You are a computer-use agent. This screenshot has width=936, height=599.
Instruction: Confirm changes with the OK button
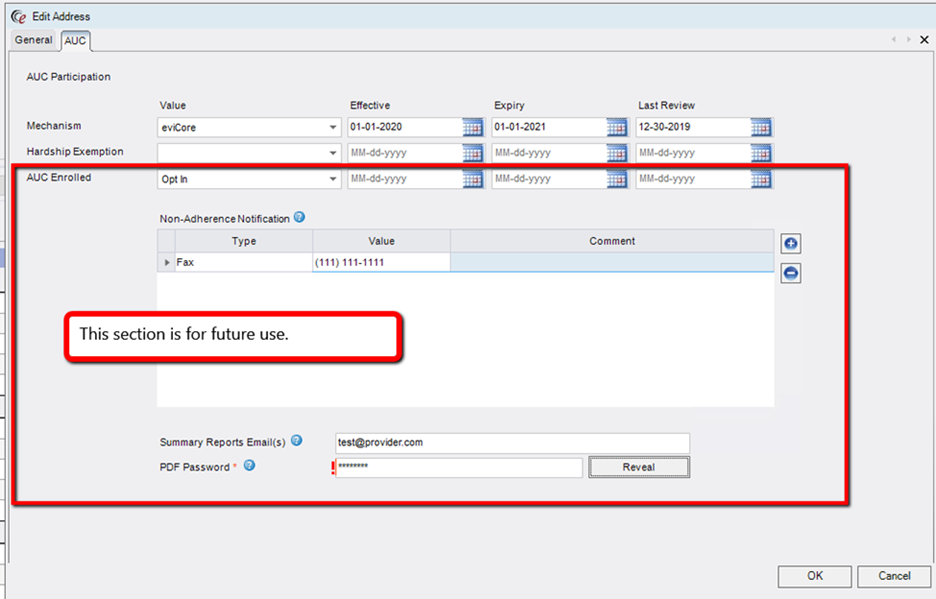pos(814,576)
